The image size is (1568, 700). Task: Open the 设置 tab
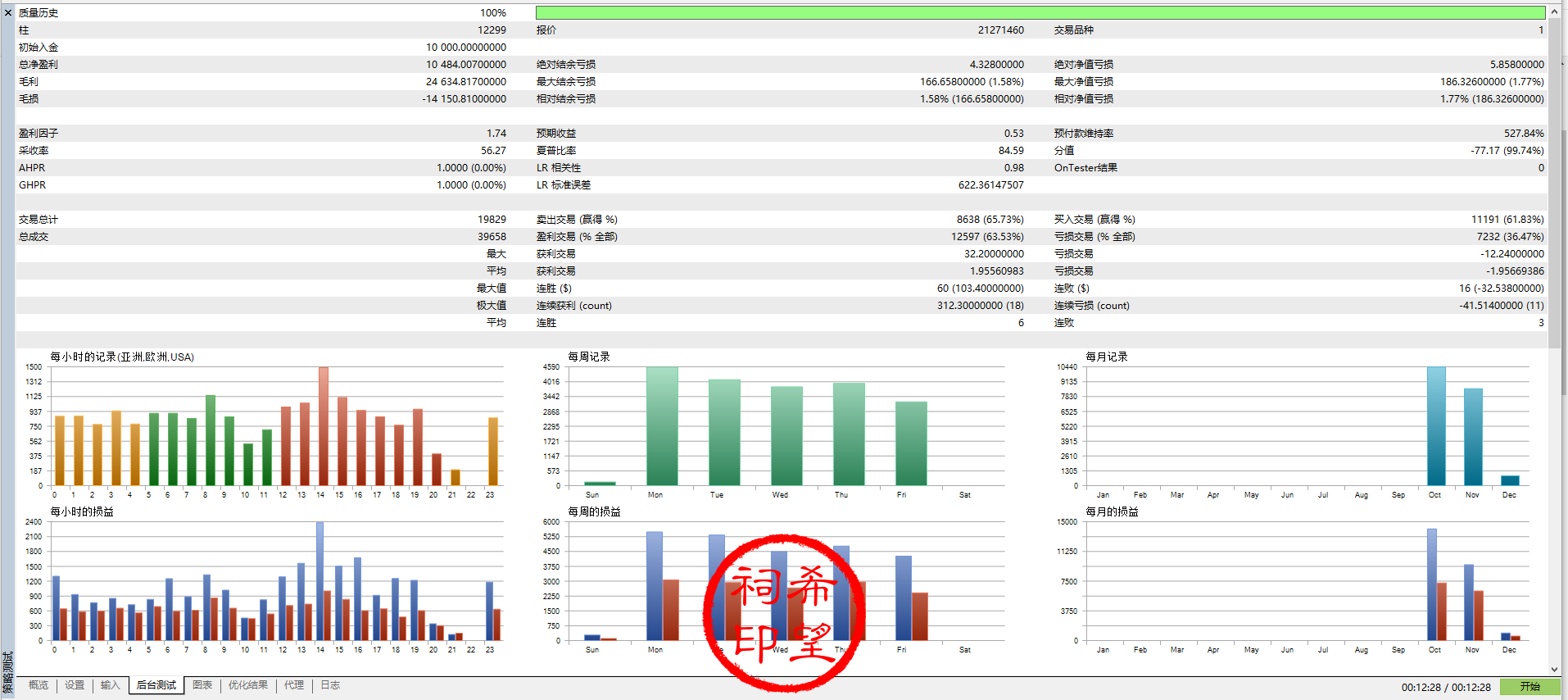pyautogui.click(x=75, y=685)
